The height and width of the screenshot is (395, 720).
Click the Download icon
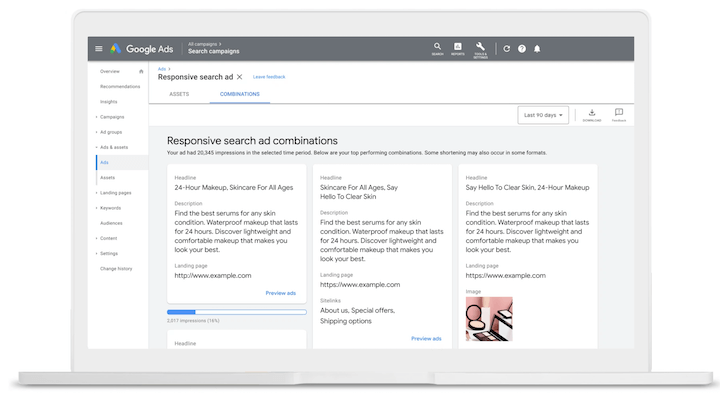tap(592, 115)
